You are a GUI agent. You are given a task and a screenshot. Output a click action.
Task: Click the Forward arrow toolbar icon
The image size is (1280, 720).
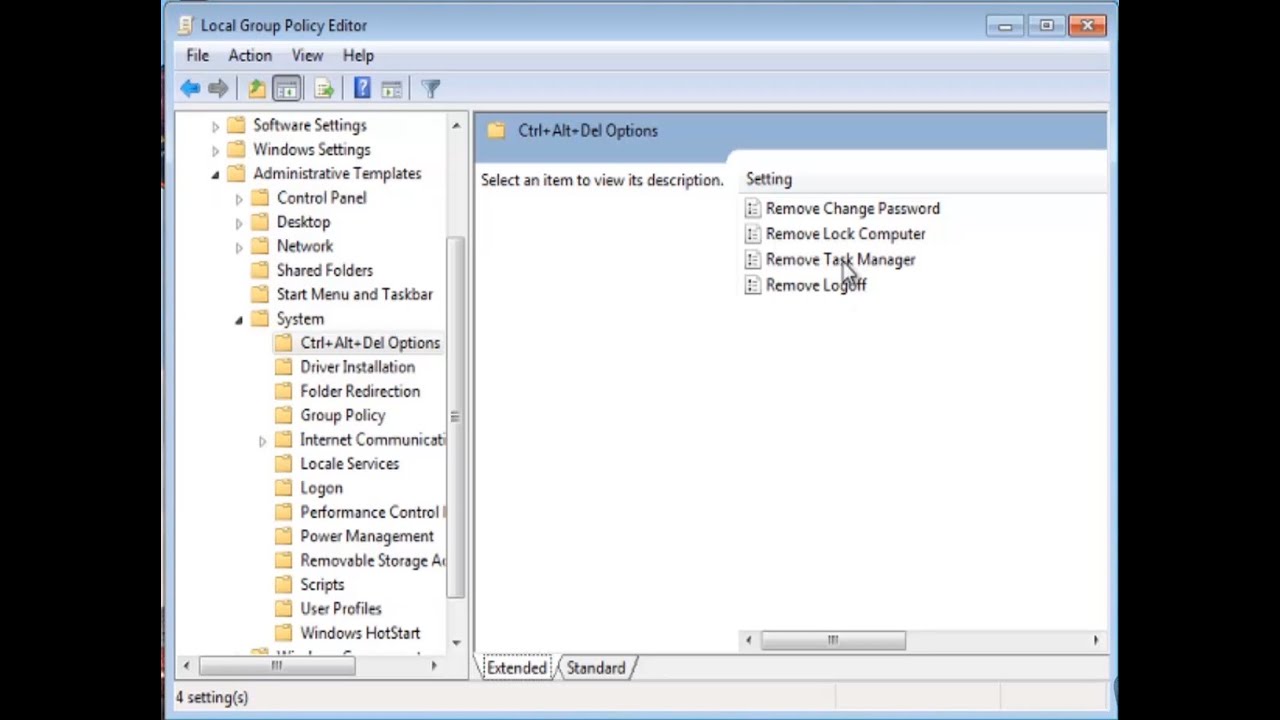(x=218, y=89)
